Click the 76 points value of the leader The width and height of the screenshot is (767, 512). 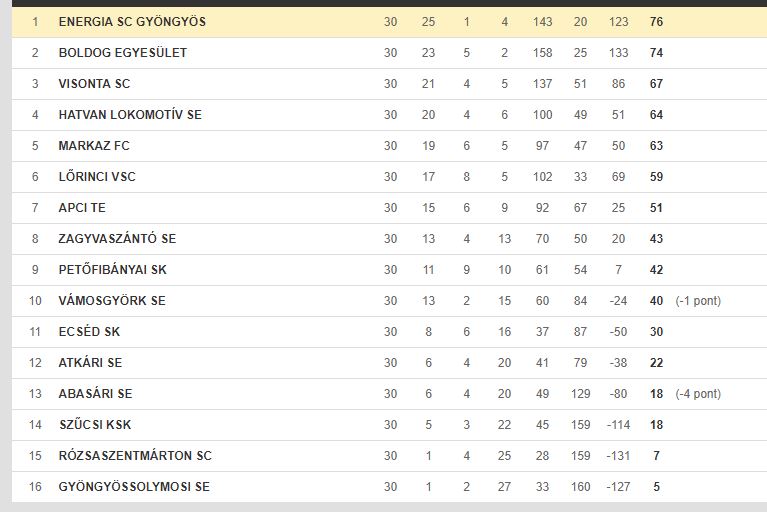[x=656, y=22]
